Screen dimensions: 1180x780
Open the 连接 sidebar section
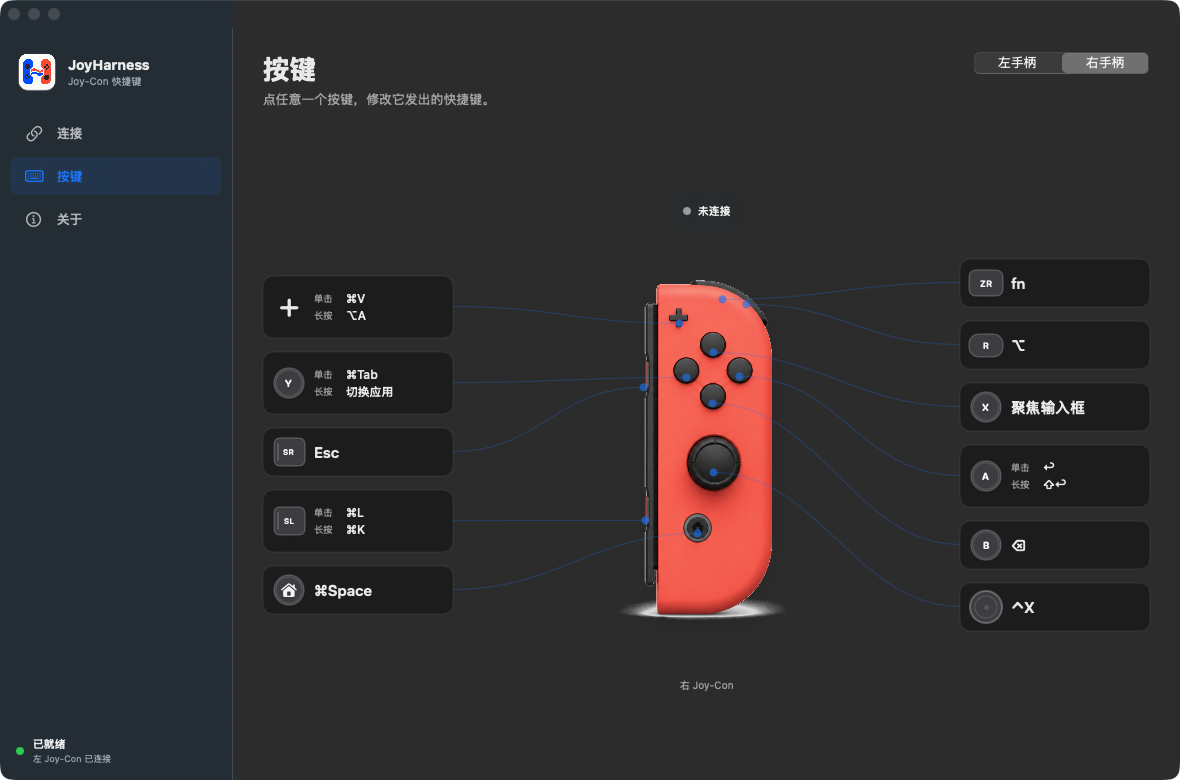(x=116, y=133)
